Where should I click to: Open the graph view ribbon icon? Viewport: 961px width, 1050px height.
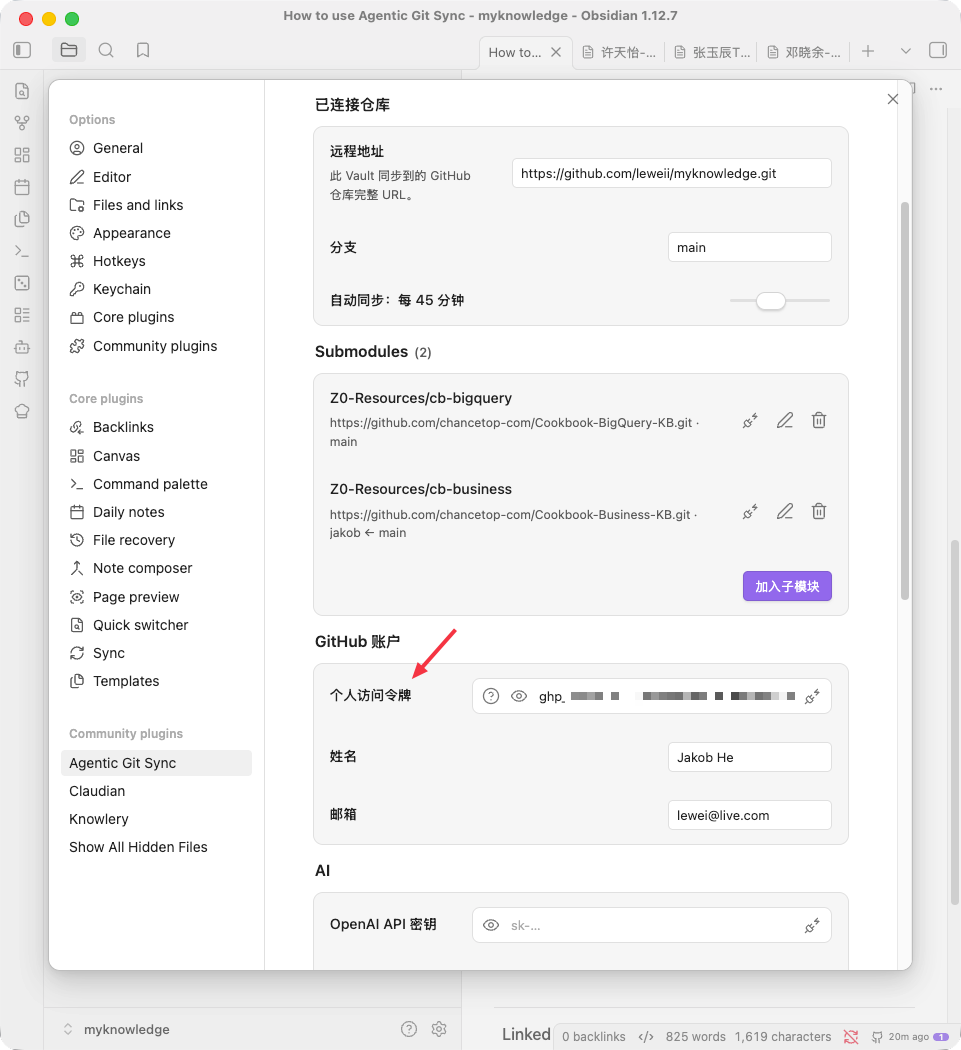coord(22,123)
